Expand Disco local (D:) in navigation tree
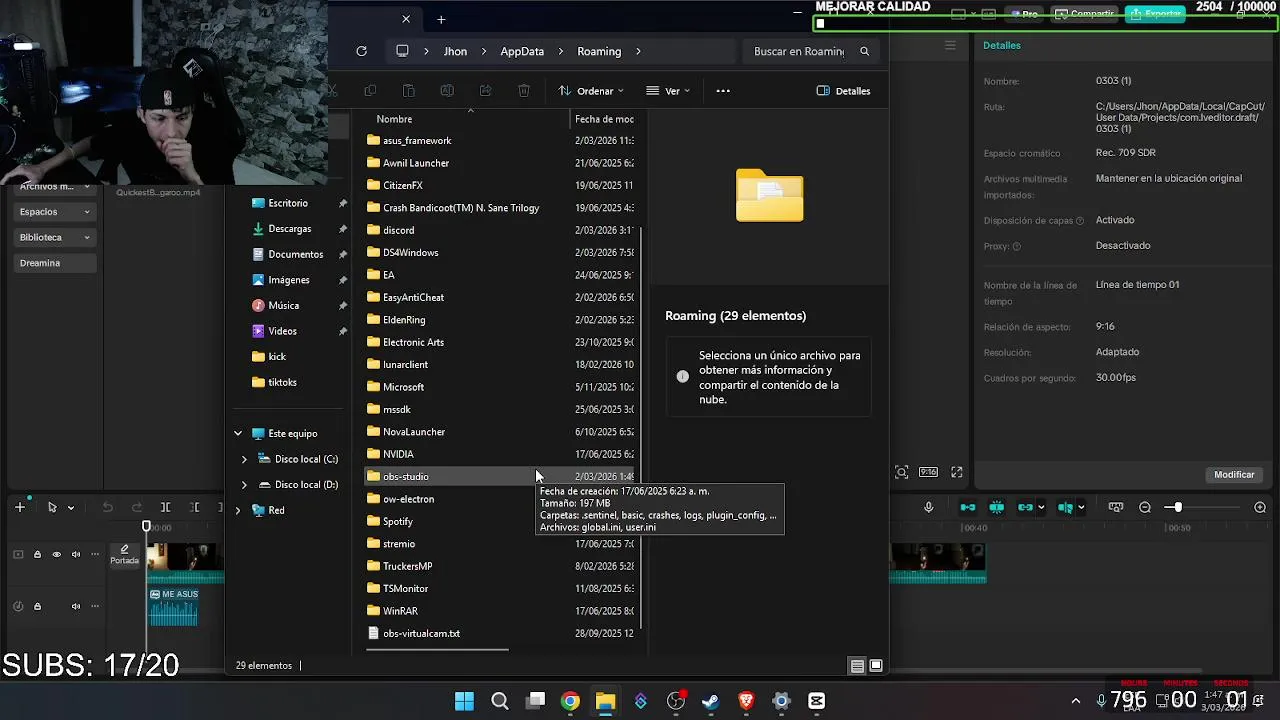Viewport: 1280px width, 720px height. [x=244, y=485]
